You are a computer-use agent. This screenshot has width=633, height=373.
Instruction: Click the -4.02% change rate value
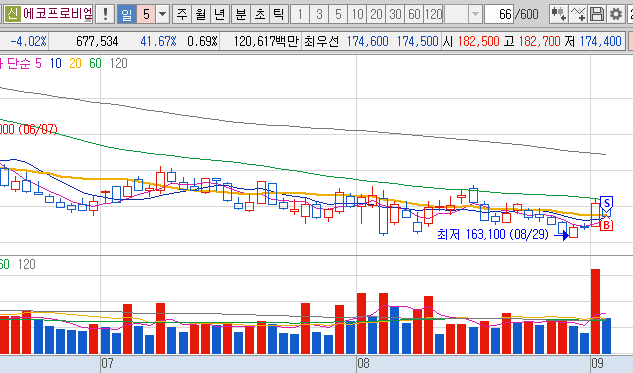[28, 41]
